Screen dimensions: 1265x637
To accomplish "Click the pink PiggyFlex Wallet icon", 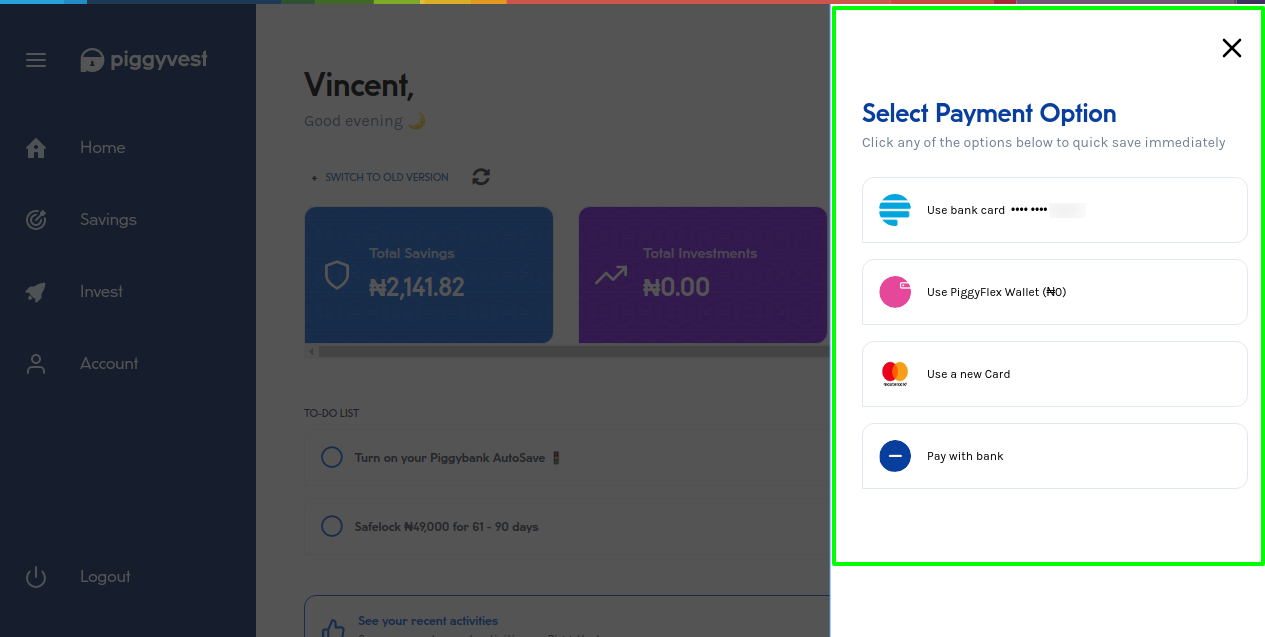I will pyautogui.click(x=894, y=292).
